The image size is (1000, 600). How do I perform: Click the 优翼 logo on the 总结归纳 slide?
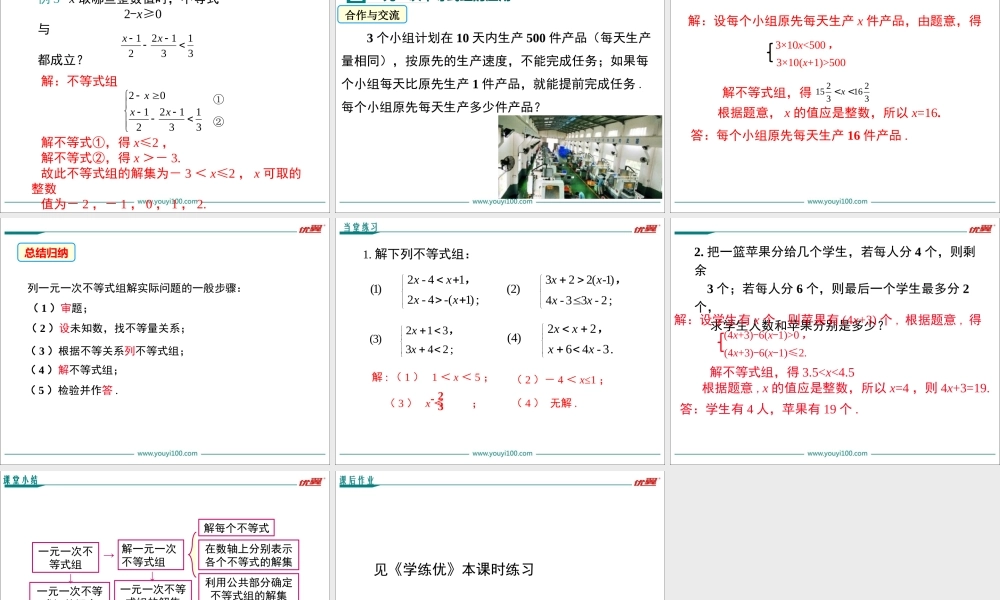point(312,230)
